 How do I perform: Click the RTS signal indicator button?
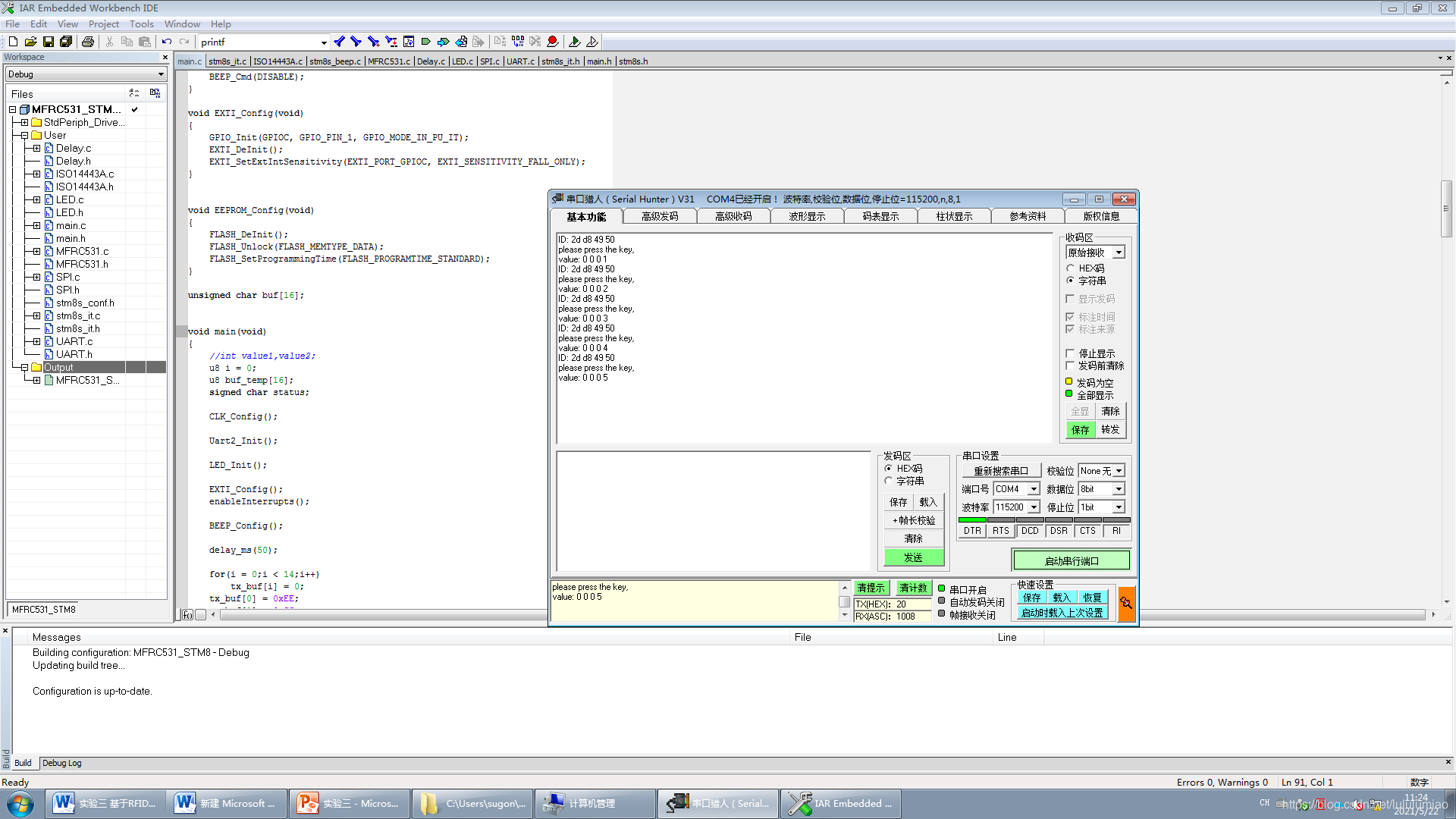(1001, 531)
